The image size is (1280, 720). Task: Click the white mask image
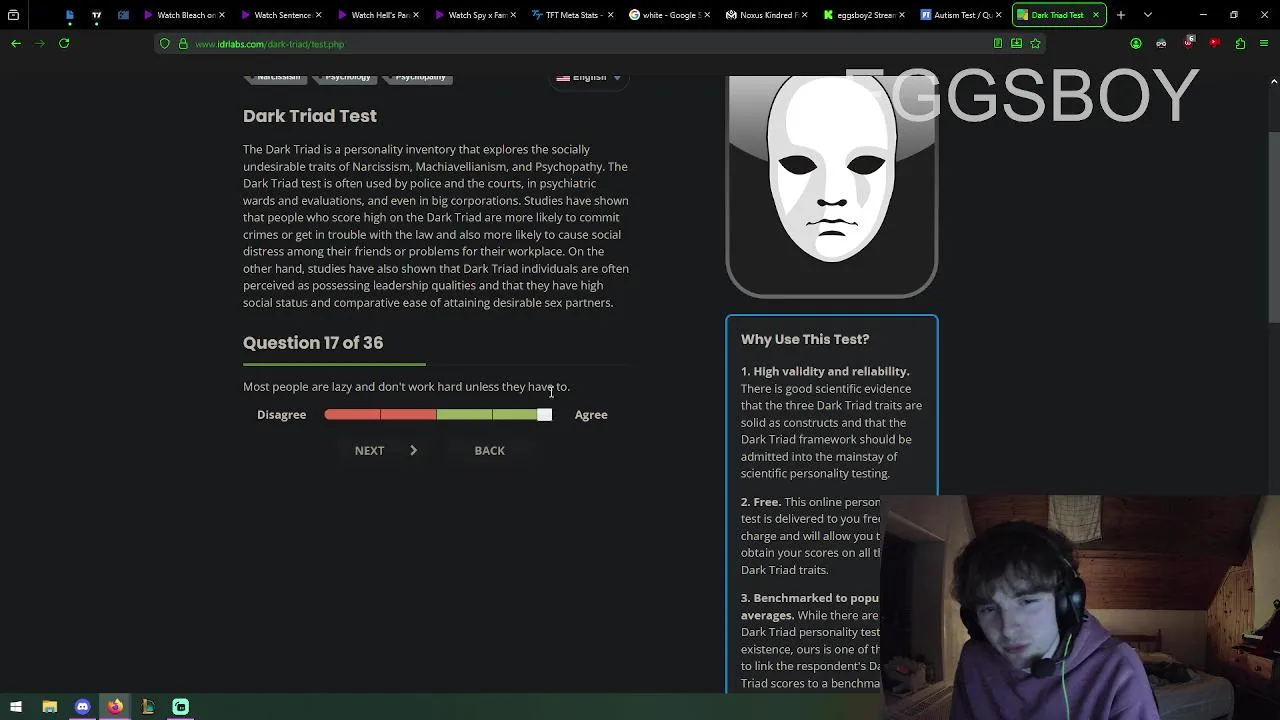click(832, 170)
